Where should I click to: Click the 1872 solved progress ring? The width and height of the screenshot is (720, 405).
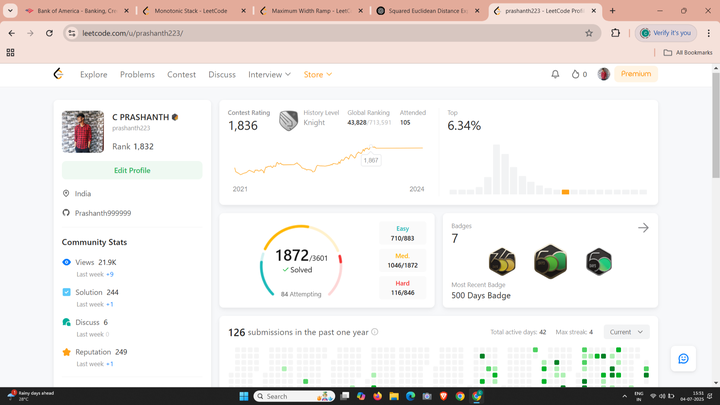point(301,261)
